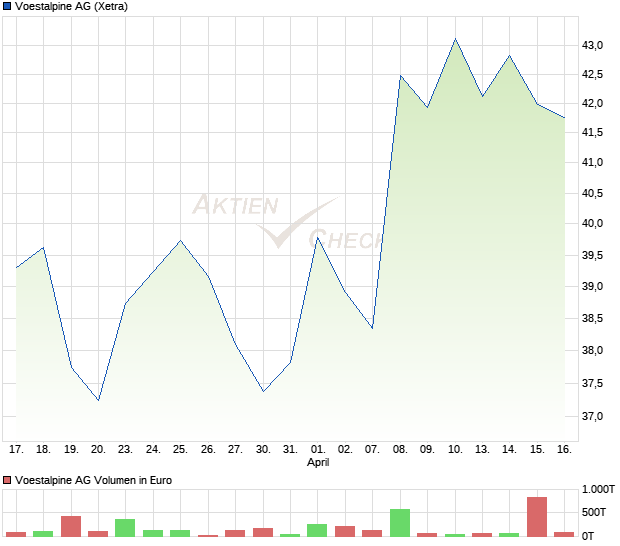Click the red volume bar for 27.
Image resolution: width=620 pixels, height=546 pixels.
pos(235,533)
